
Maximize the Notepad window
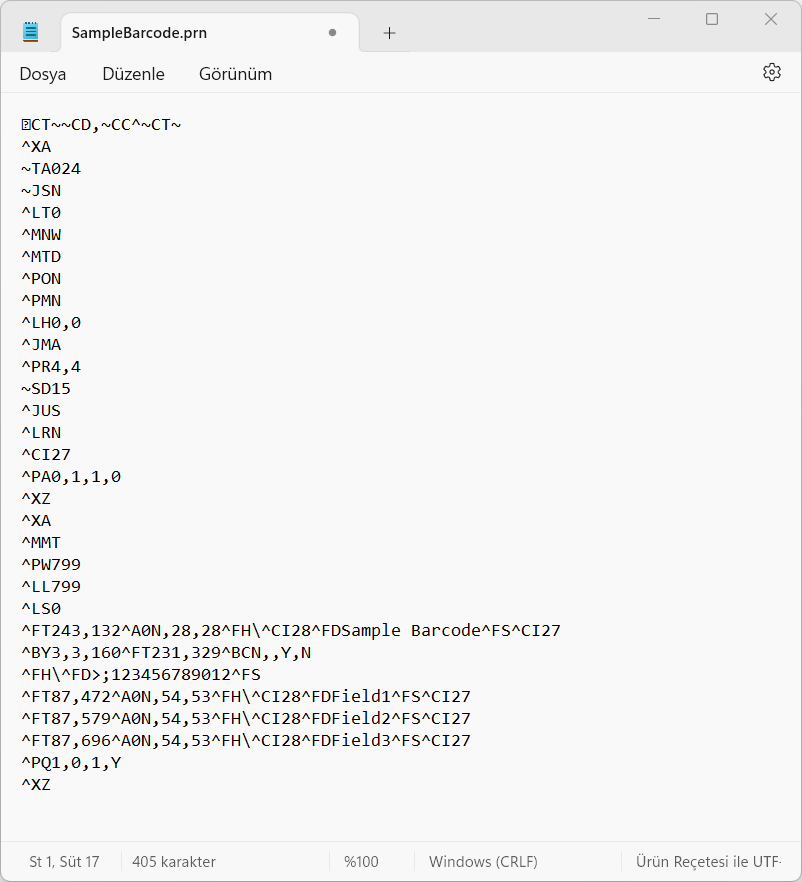coord(712,19)
